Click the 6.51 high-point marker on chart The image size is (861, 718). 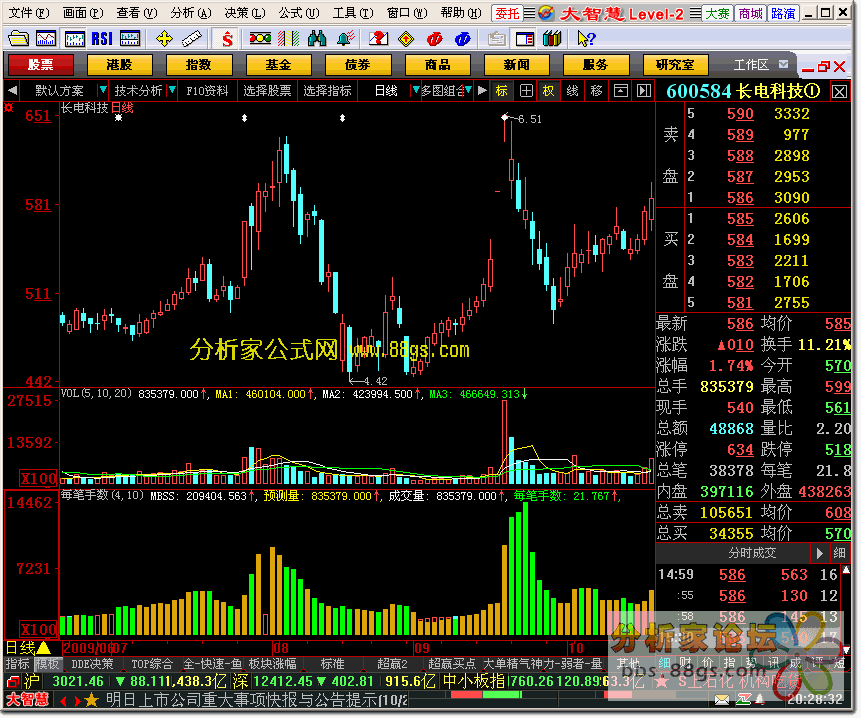(x=505, y=117)
